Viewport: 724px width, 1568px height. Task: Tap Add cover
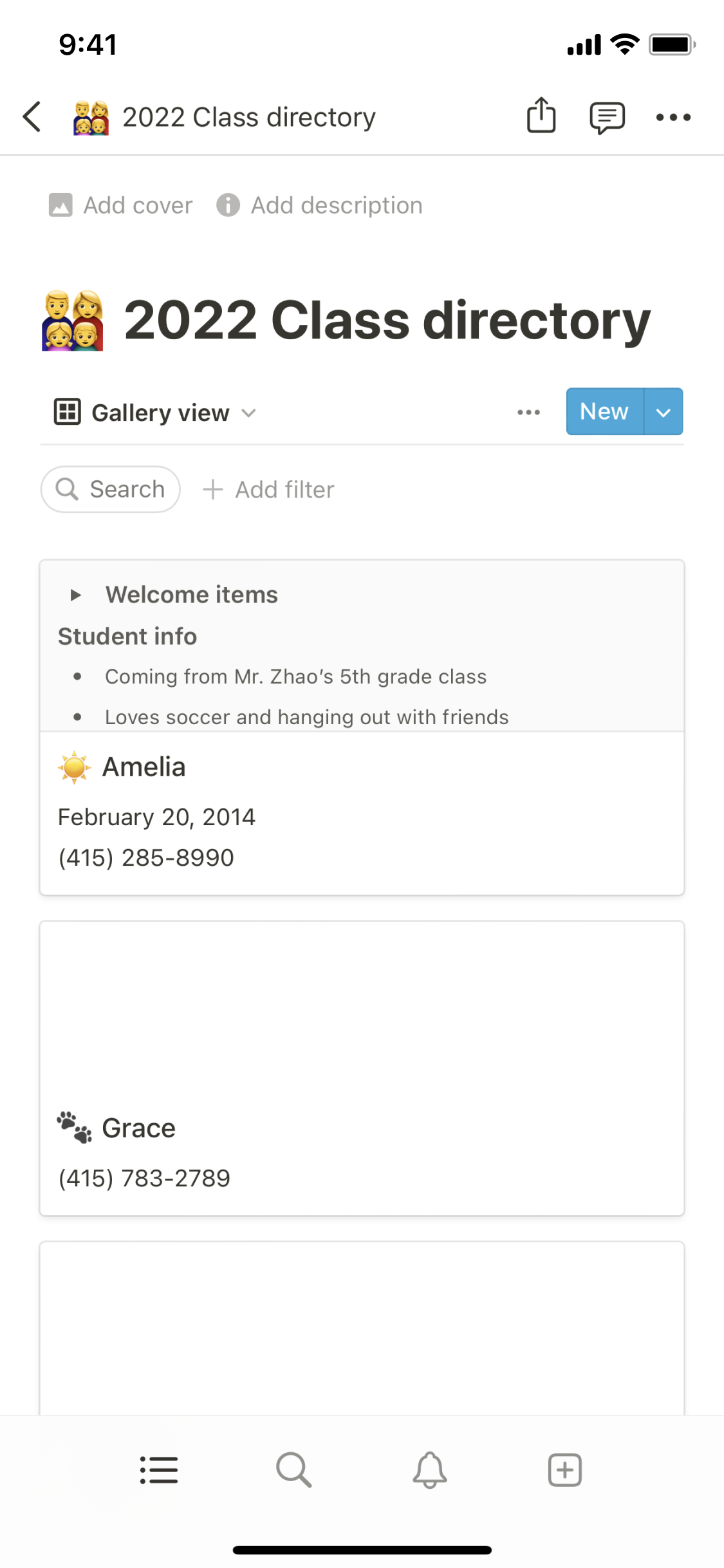tap(121, 205)
